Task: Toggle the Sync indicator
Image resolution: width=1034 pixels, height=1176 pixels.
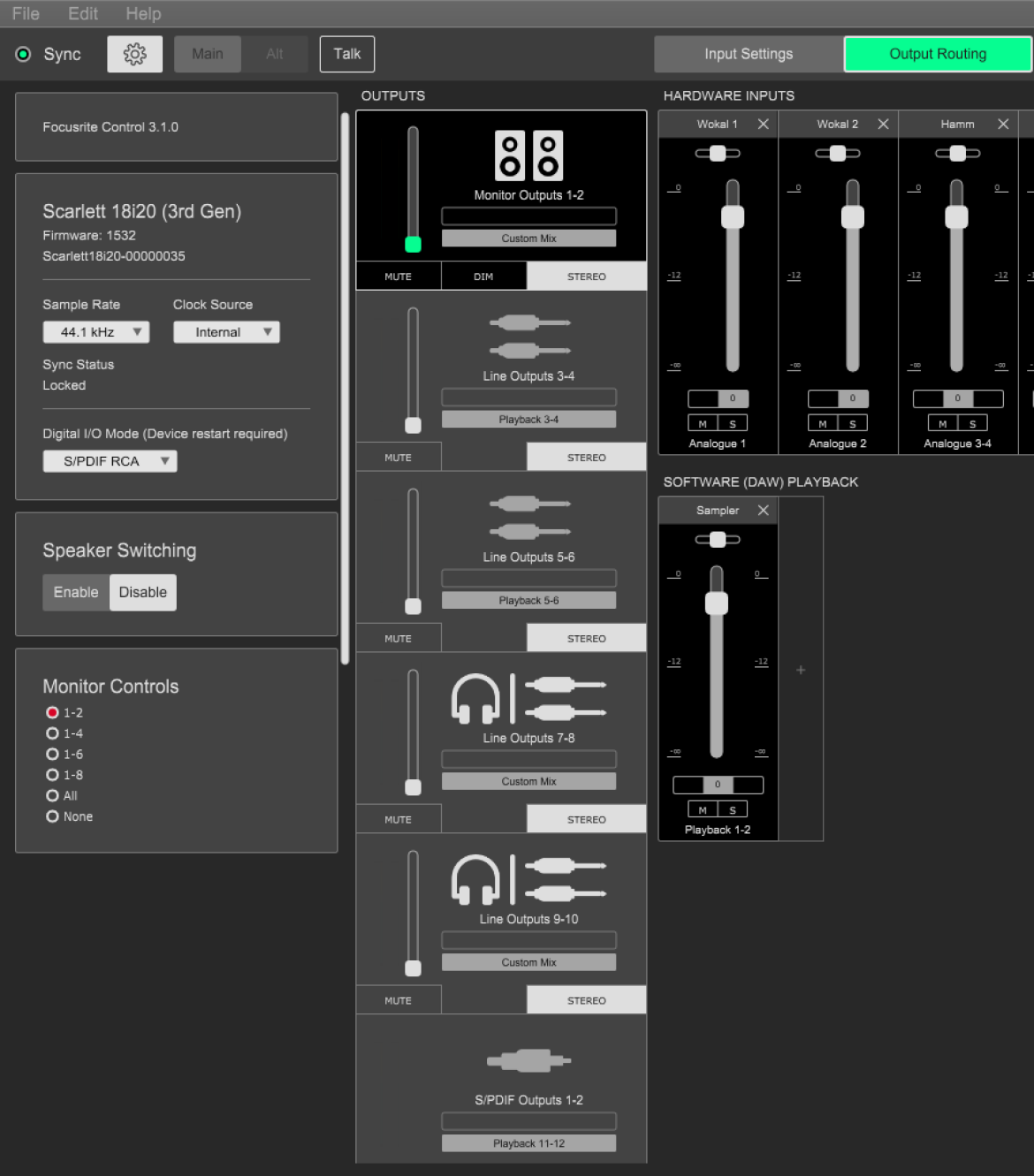Action: (x=23, y=54)
